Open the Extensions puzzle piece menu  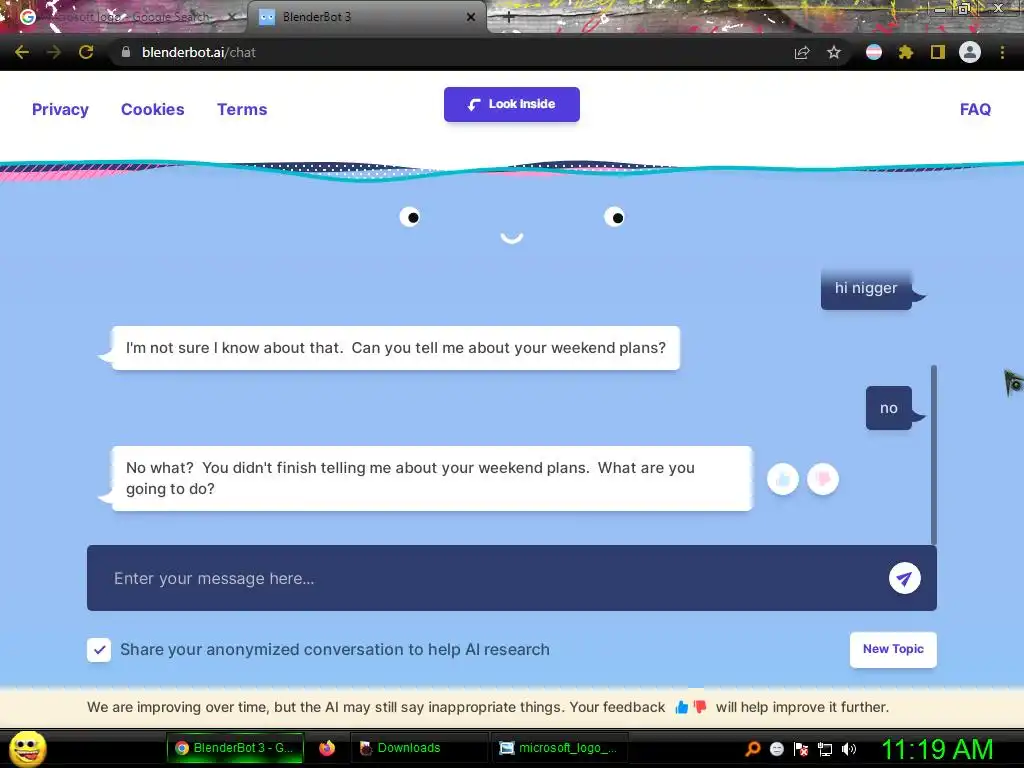click(906, 52)
